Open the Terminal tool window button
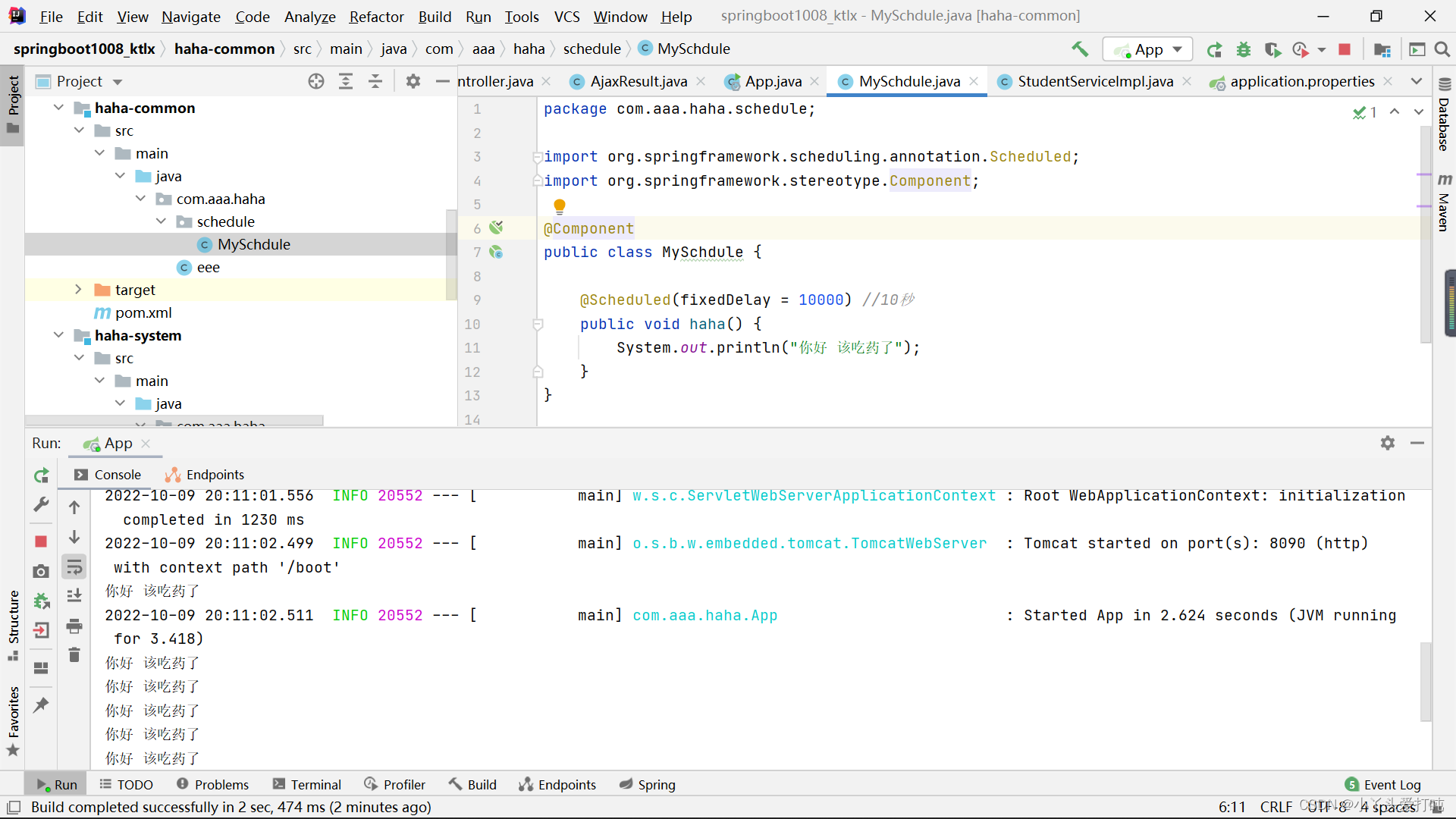The width and height of the screenshot is (1456, 819). [307, 784]
